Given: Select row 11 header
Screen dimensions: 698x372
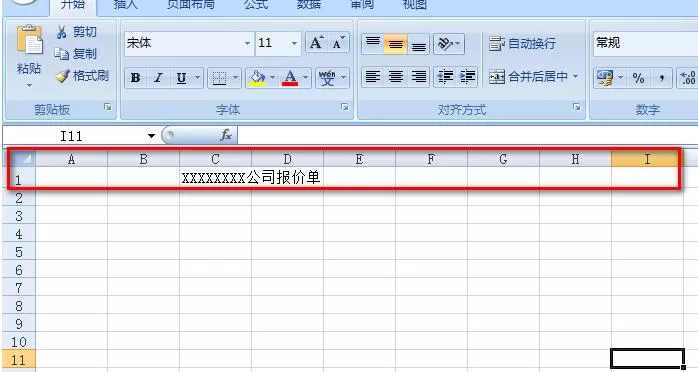Looking at the screenshot, I should (x=19, y=360).
